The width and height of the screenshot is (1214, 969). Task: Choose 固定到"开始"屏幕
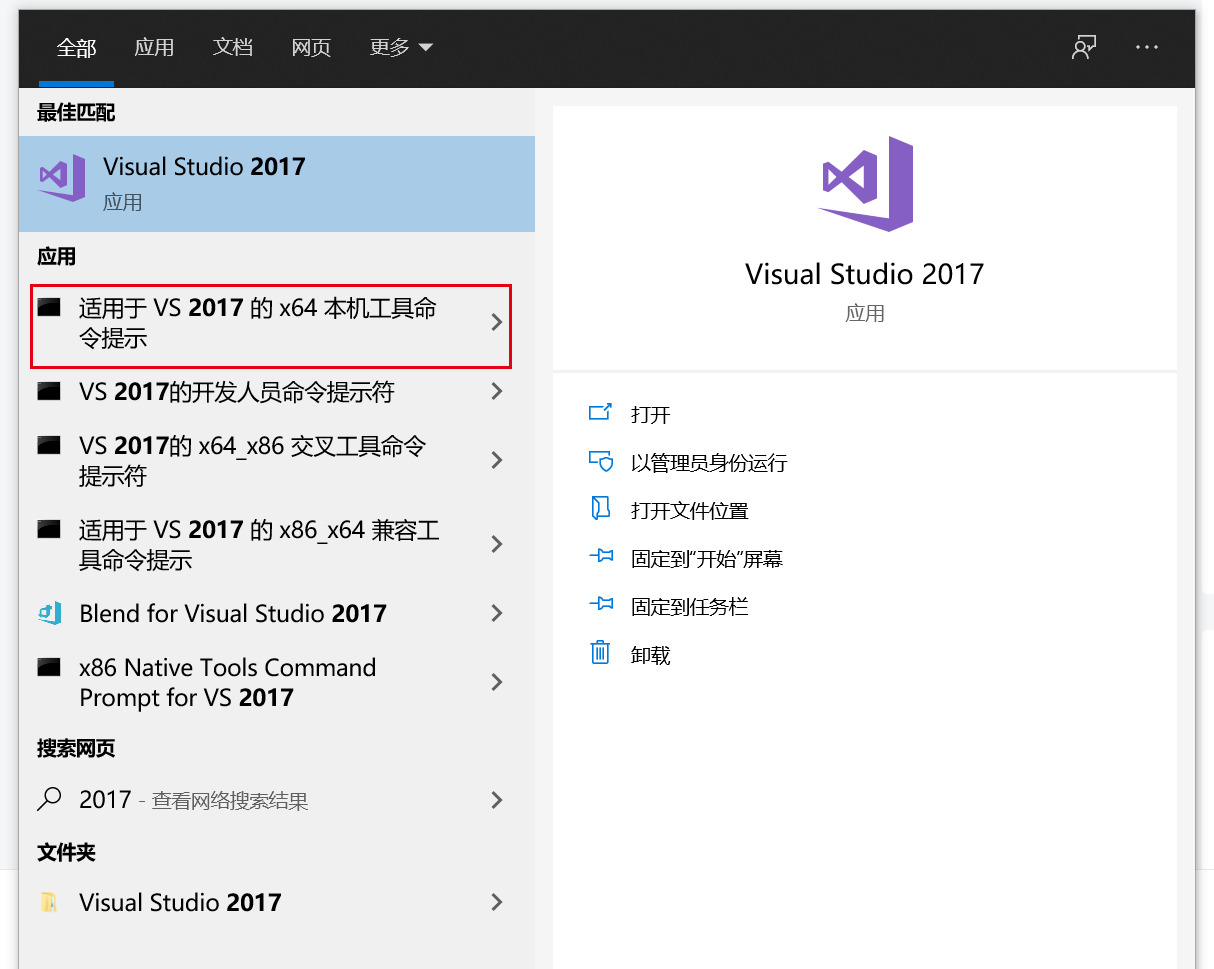tap(707, 558)
